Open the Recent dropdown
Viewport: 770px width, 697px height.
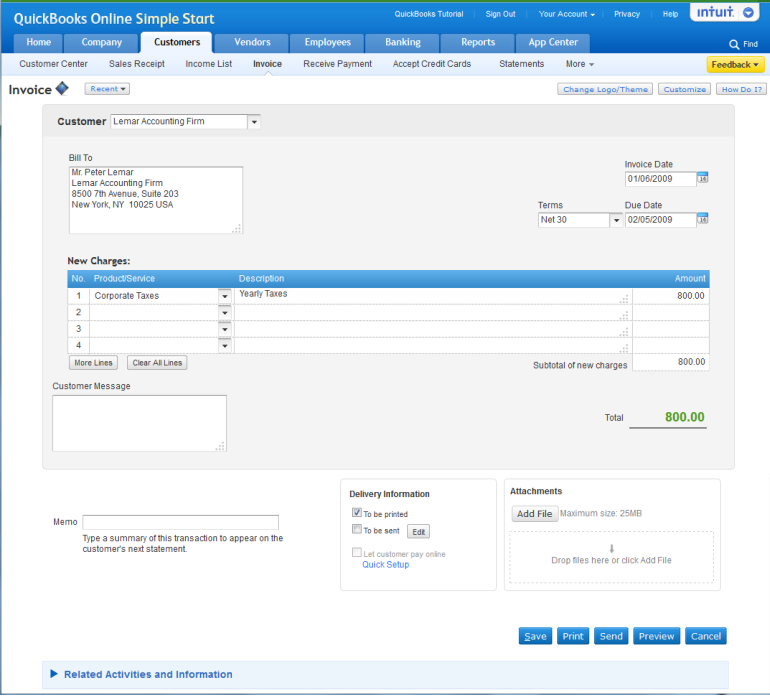pyautogui.click(x=107, y=89)
